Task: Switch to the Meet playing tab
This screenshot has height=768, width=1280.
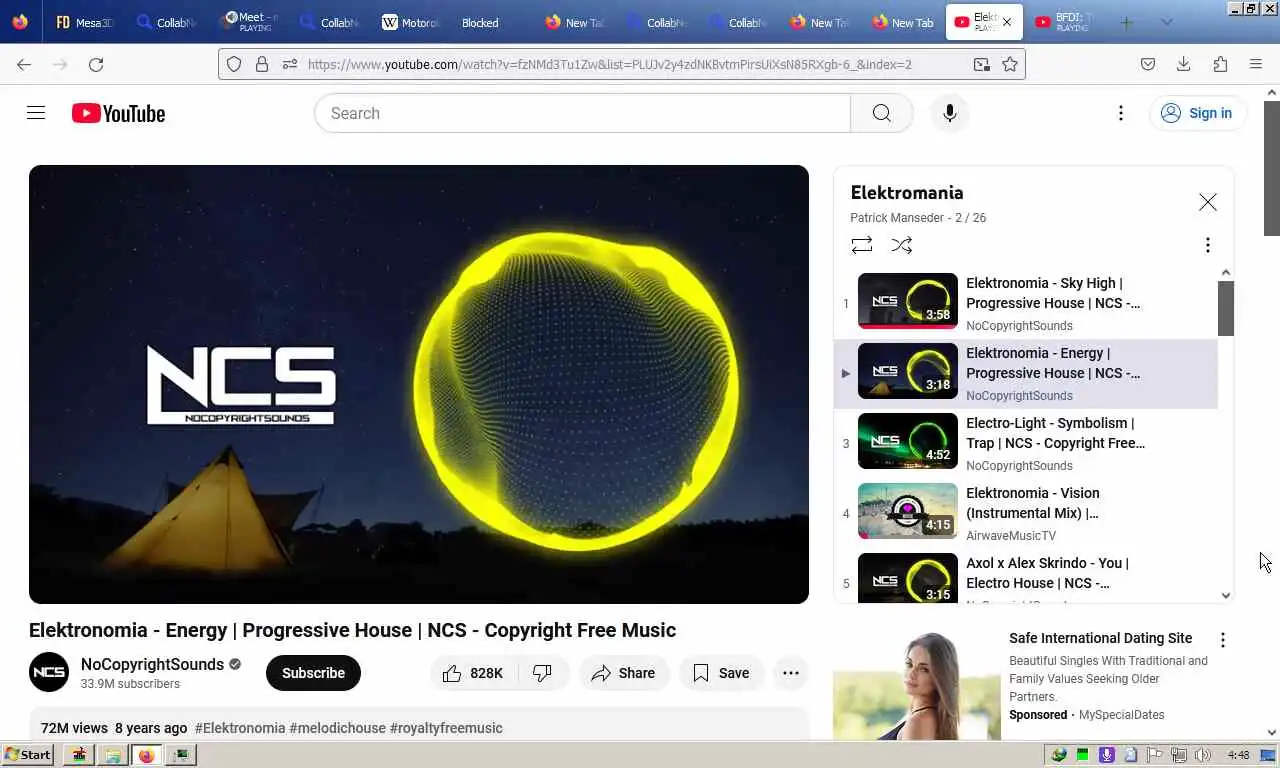Action: (x=249, y=22)
